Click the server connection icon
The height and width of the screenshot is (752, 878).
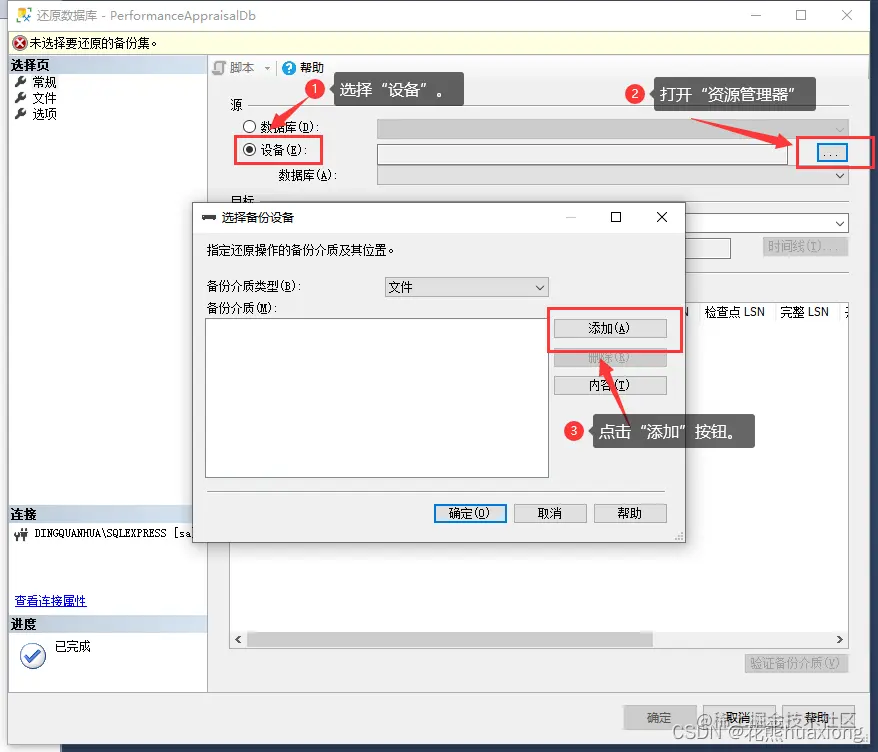[21, 535]
